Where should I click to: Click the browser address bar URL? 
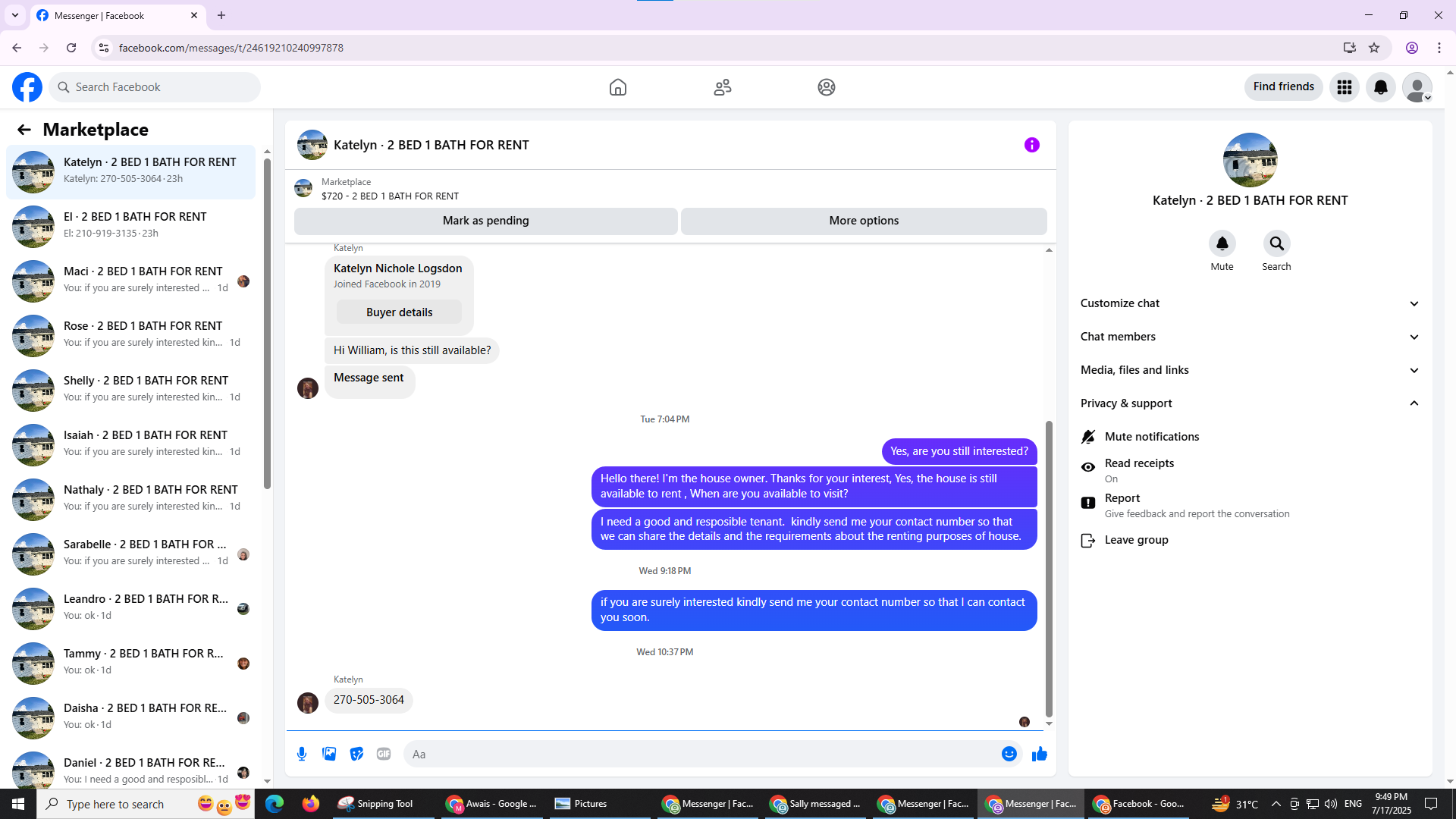pos(231,48)
